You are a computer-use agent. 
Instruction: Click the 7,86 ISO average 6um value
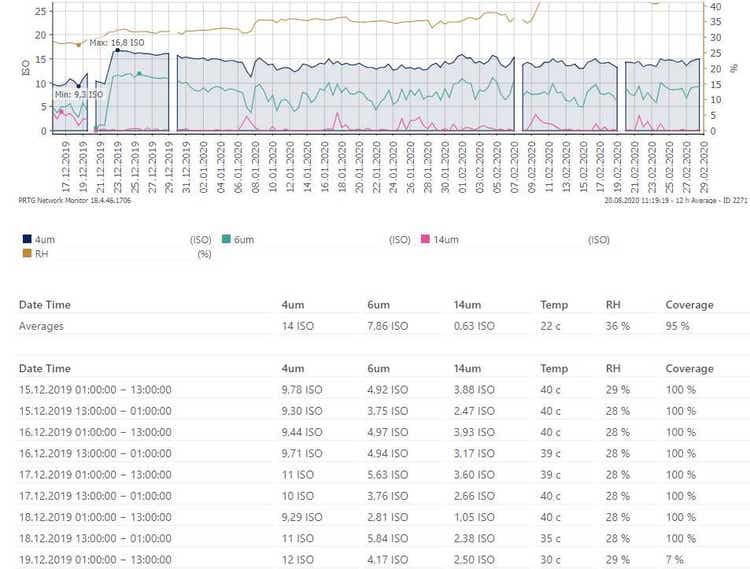[x=388, y=326]
